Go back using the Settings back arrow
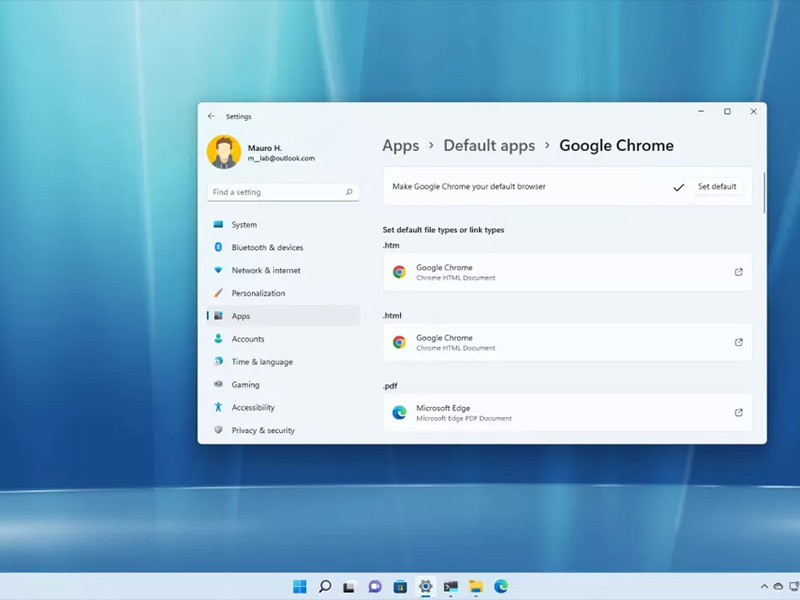 point(211,116)
